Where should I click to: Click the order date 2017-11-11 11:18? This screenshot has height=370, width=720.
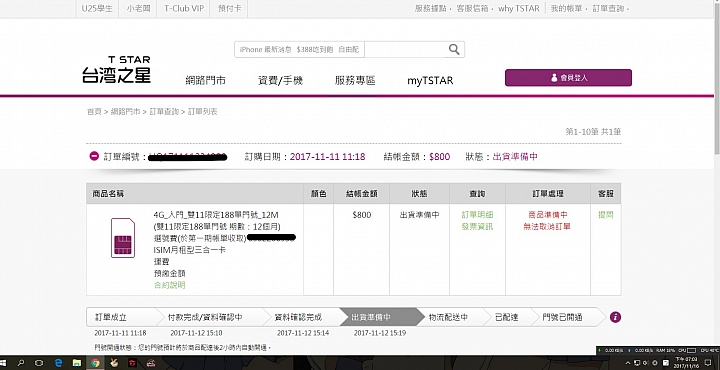point(327,157)
